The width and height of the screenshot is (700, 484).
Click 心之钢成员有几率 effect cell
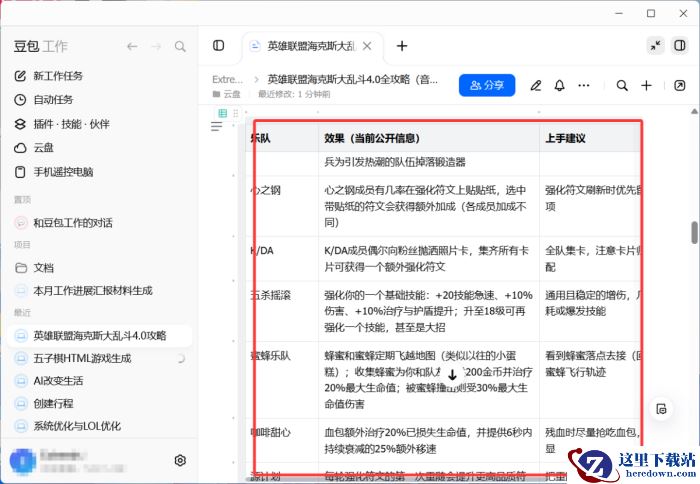(429, 206)
